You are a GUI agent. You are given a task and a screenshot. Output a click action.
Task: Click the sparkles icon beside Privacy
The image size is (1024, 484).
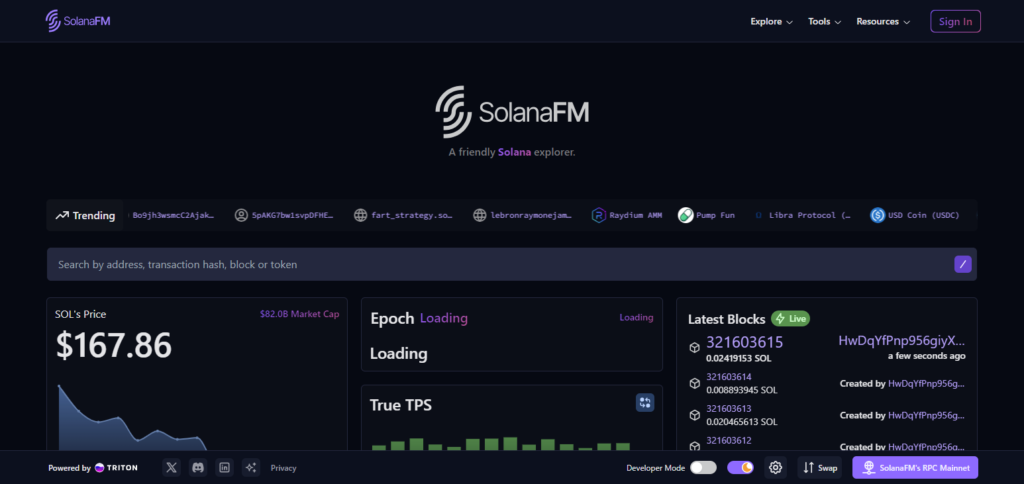click(251, 468)
